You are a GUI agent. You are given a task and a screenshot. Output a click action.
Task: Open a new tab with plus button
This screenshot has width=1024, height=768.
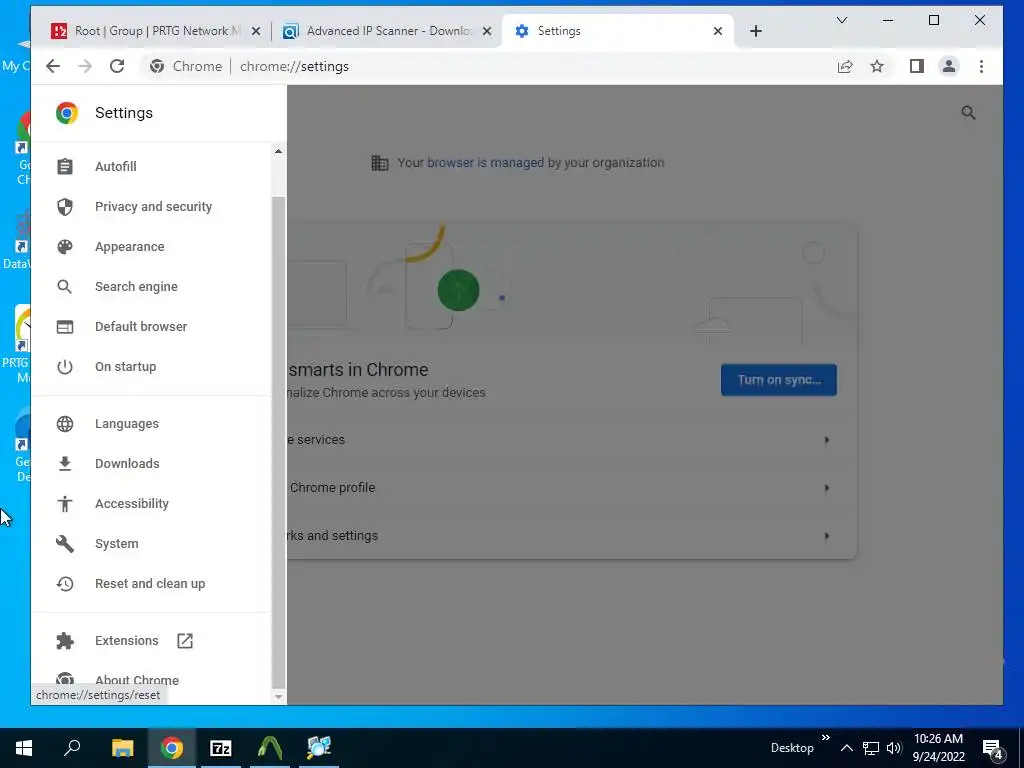tap(756, 31)
